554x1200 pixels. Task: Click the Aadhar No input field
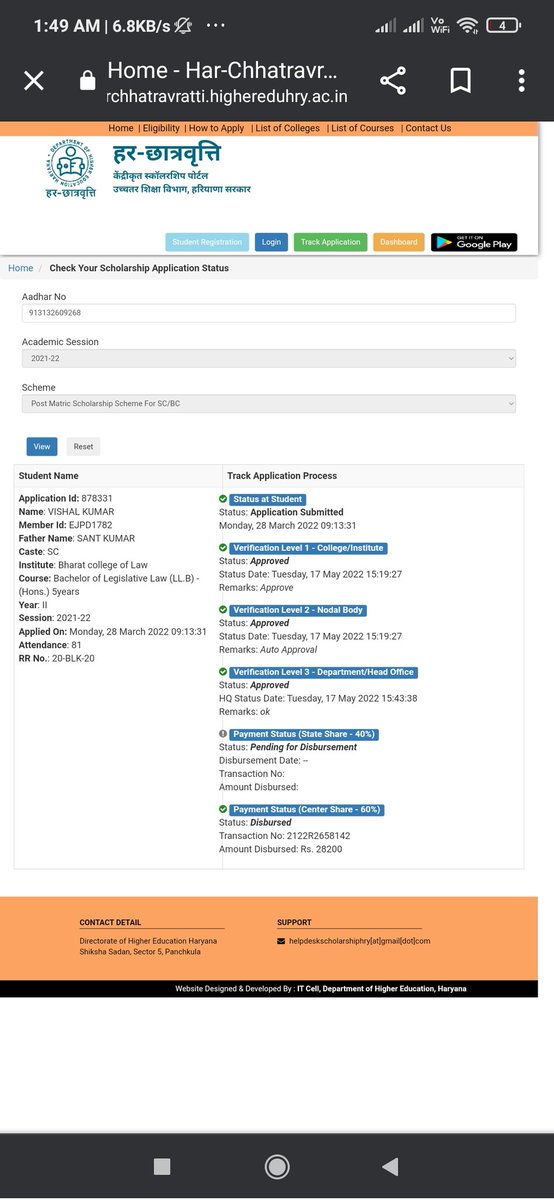(269, 313)
